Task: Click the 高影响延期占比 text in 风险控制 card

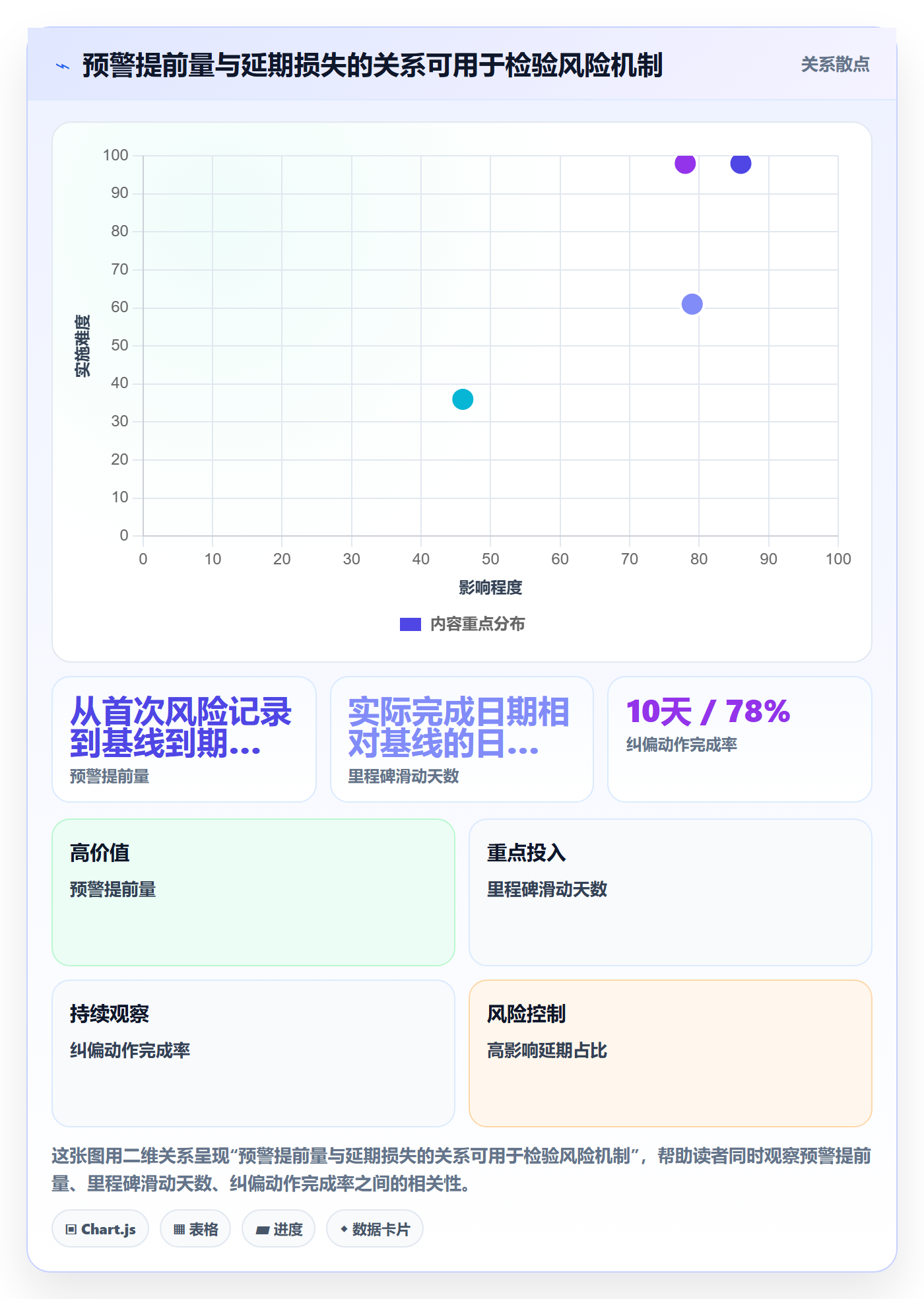Action: coord(547,1050)
